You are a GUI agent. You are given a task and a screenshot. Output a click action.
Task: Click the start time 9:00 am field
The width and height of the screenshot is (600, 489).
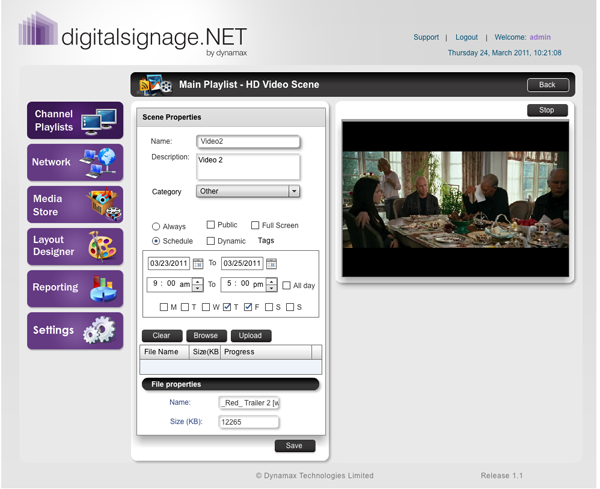170,284
